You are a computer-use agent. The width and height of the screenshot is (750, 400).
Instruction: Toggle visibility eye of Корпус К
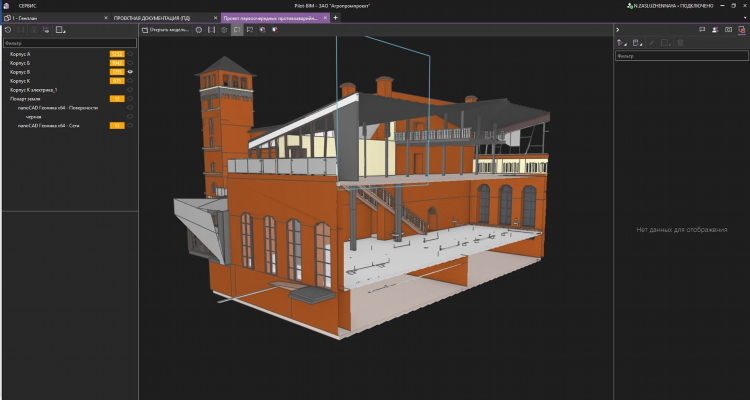pos(130,81)
